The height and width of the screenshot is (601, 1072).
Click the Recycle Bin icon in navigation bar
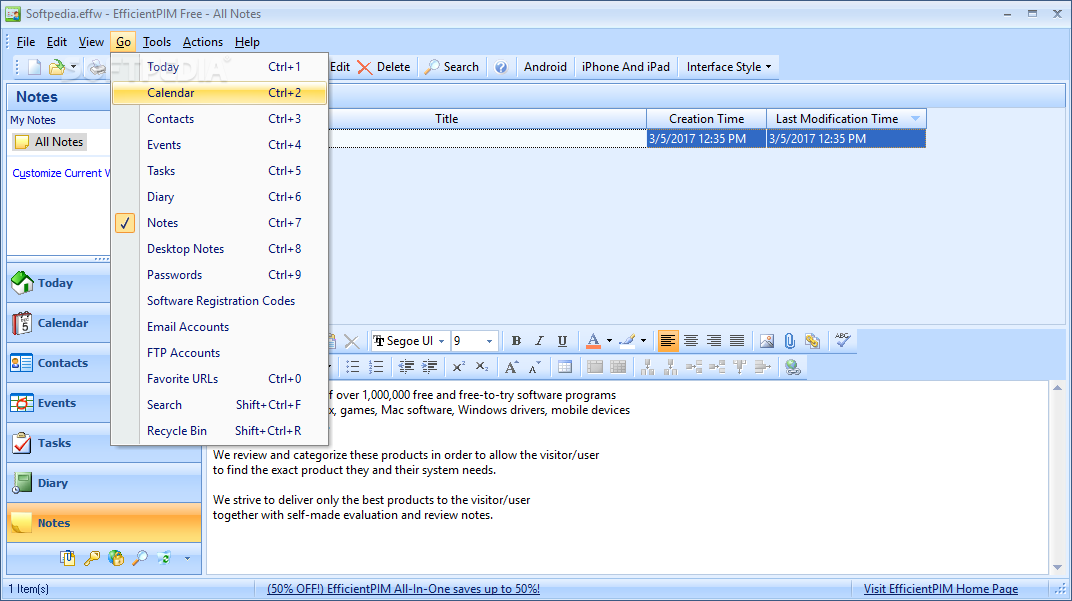[164, 559]
